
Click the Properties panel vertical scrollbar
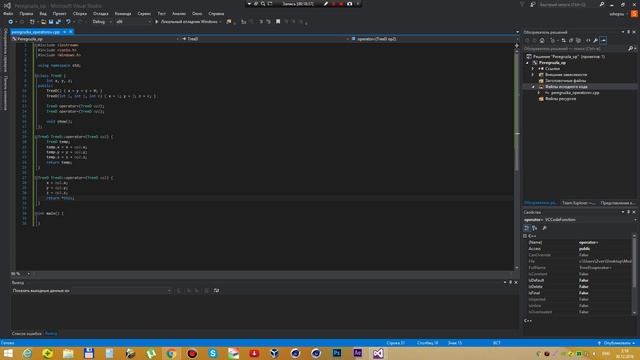[634, 274]
